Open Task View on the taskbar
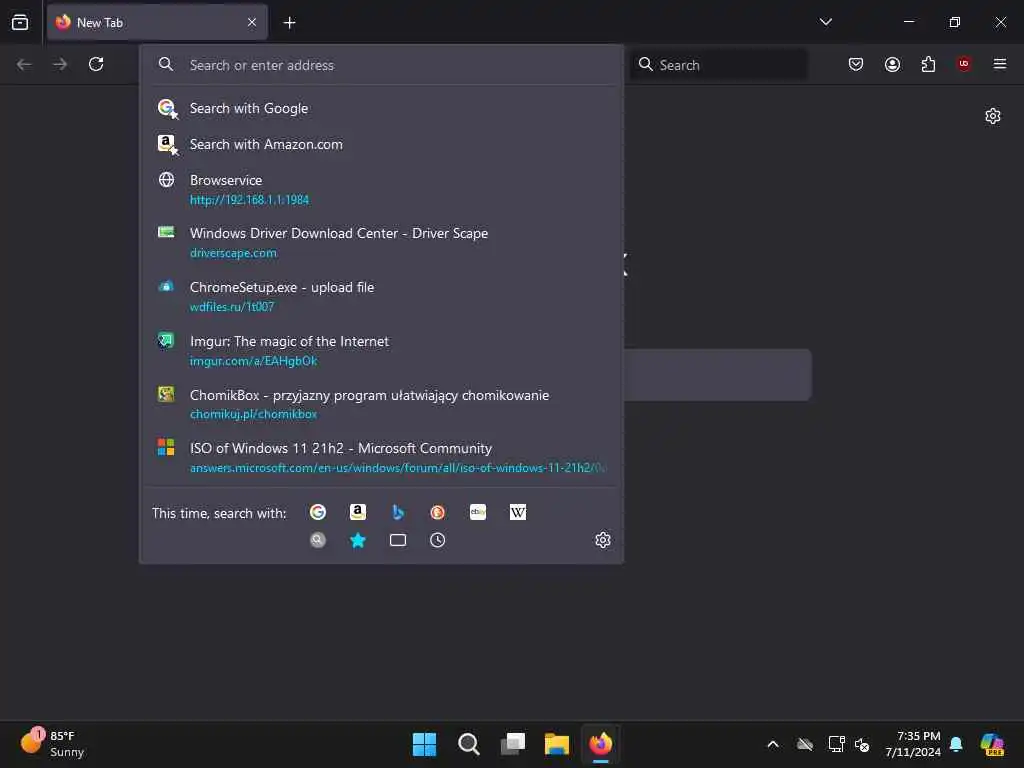This screenshot has height=768, width=1024. pos(513,744)
